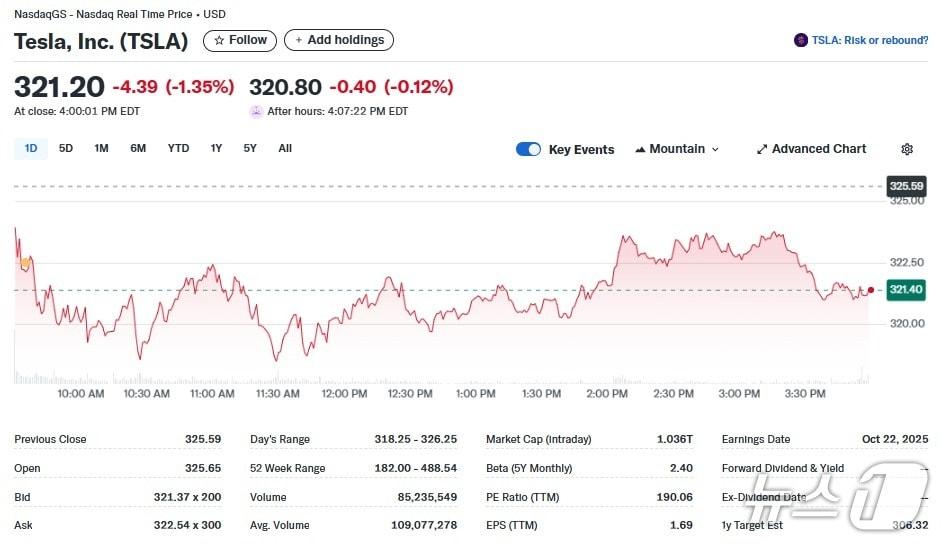Click the red current price dot
This screenshot has height=544, width=942.
click(870, 290)
